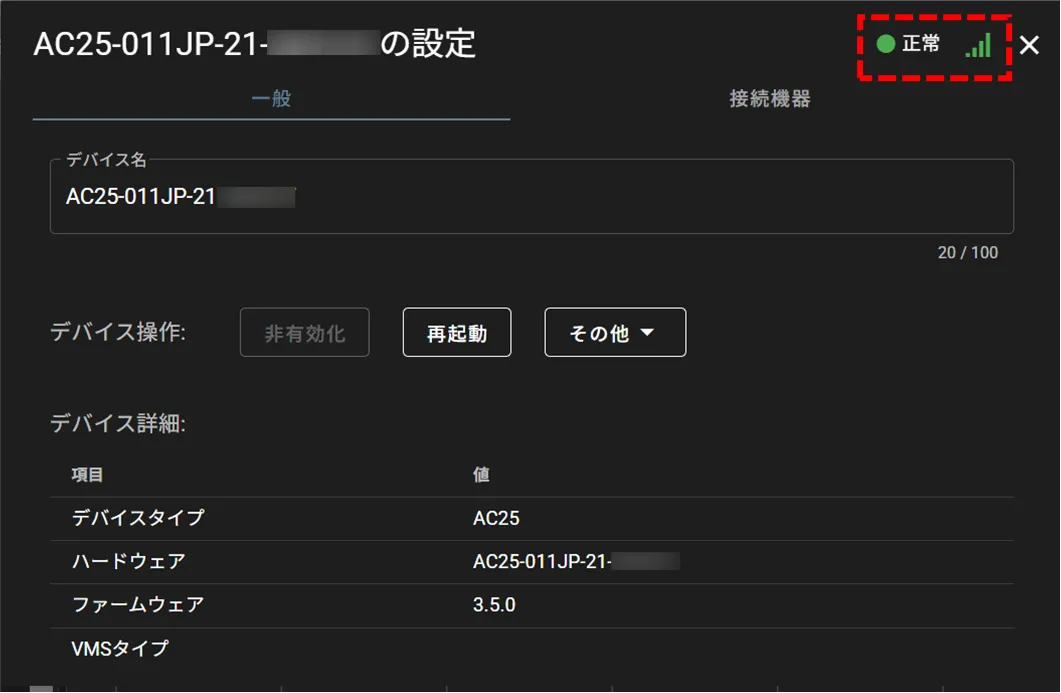Click the 再起動 button
Screen dimensions: 1061x693
click(x=457, y=333)
